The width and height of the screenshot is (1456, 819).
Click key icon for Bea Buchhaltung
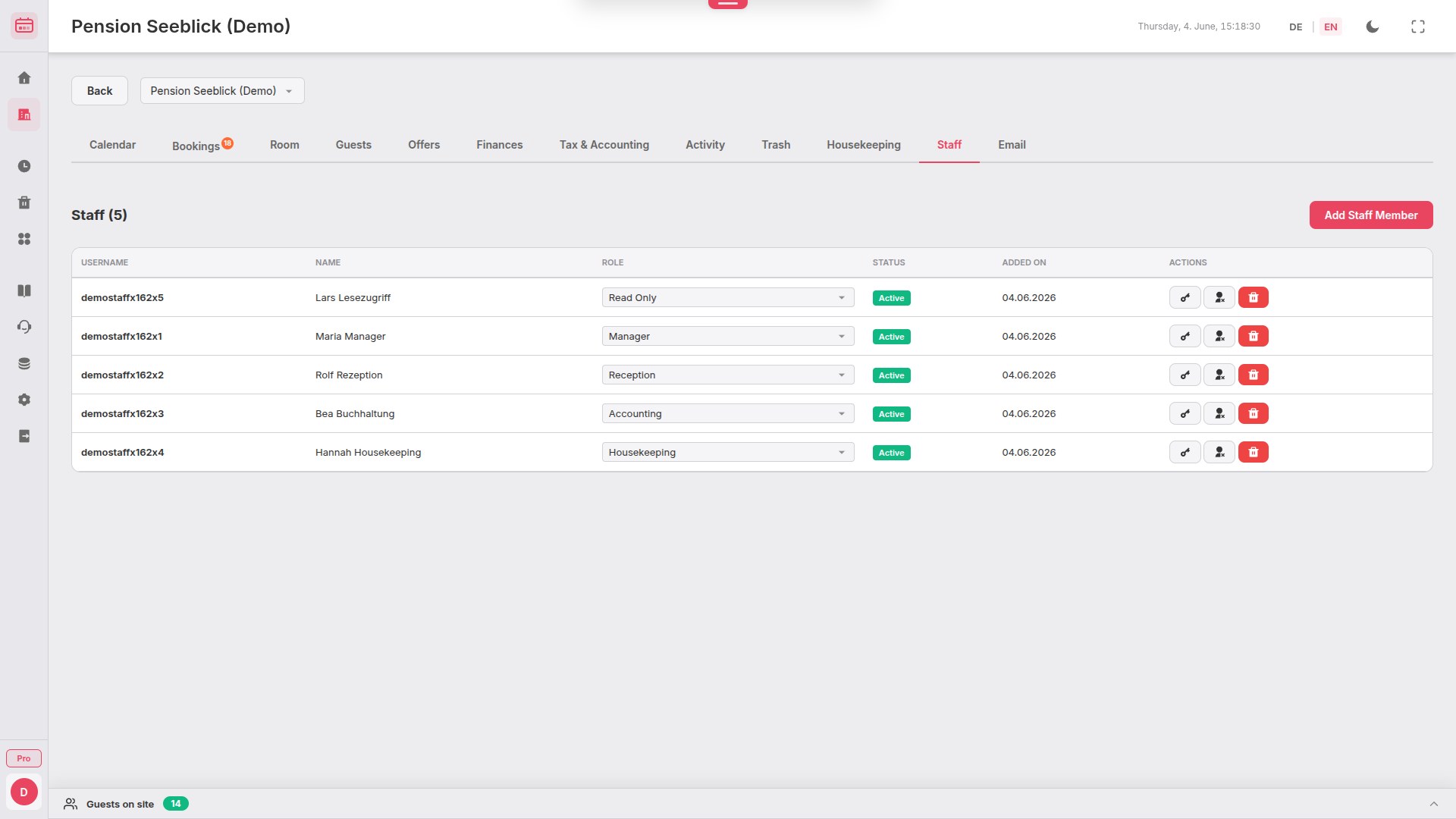[1185, 414]
